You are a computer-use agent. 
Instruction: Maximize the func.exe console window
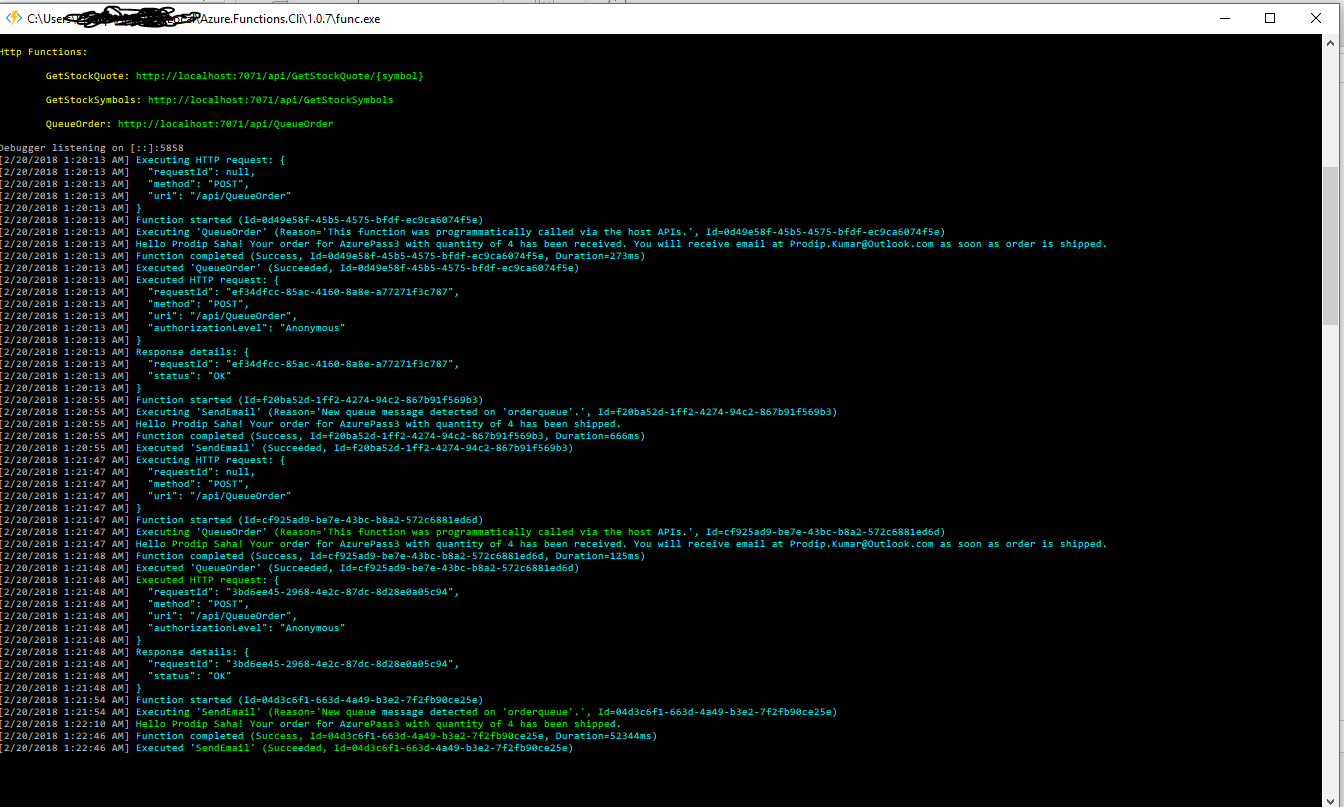tap(1270, 18)
